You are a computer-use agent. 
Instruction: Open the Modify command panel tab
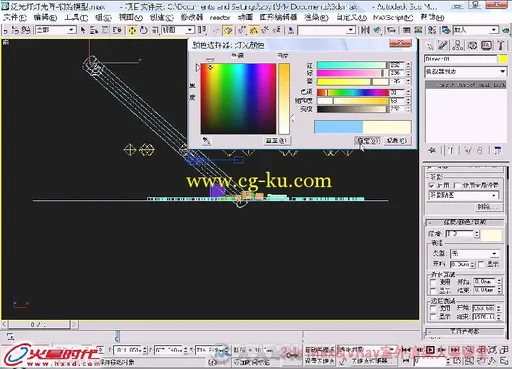coord(443,45)
